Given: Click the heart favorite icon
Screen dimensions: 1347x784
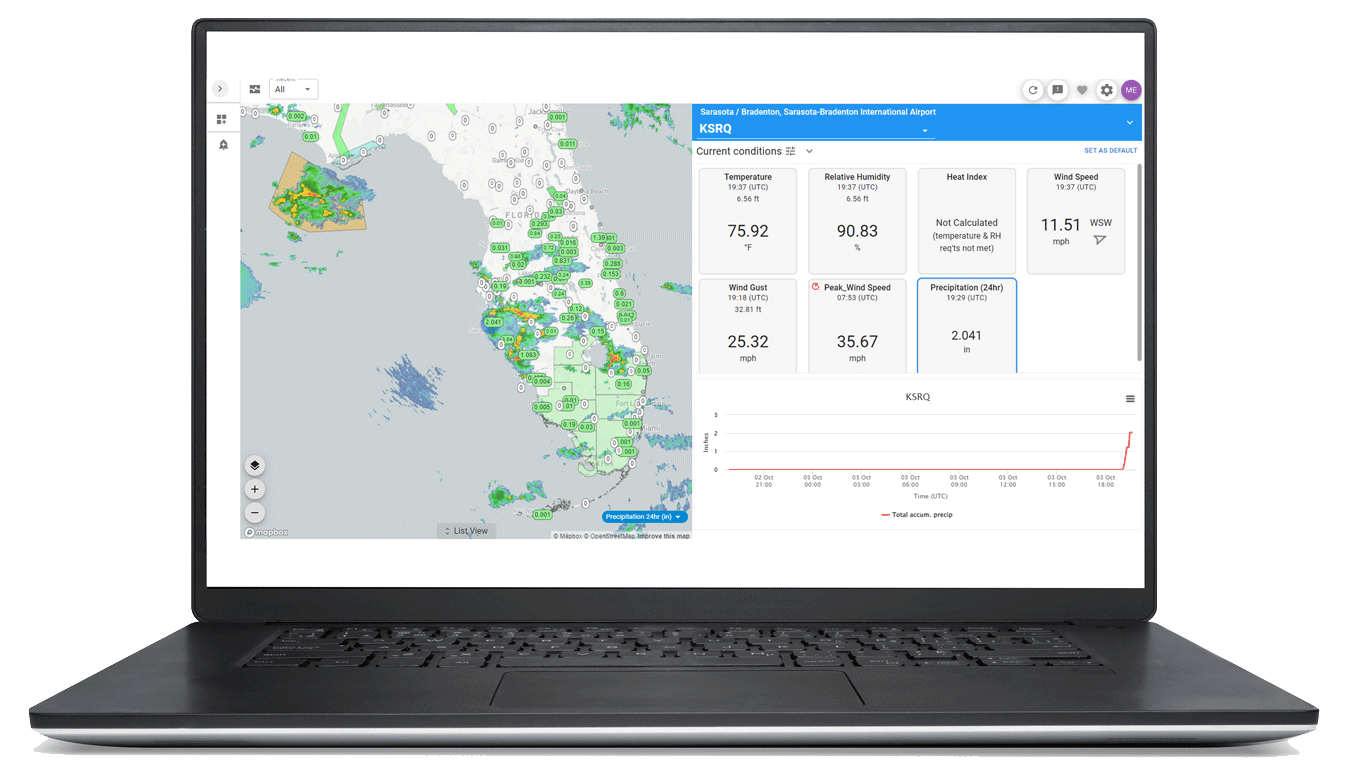Looking at the screenshot, I should (x=1082, y=90).
